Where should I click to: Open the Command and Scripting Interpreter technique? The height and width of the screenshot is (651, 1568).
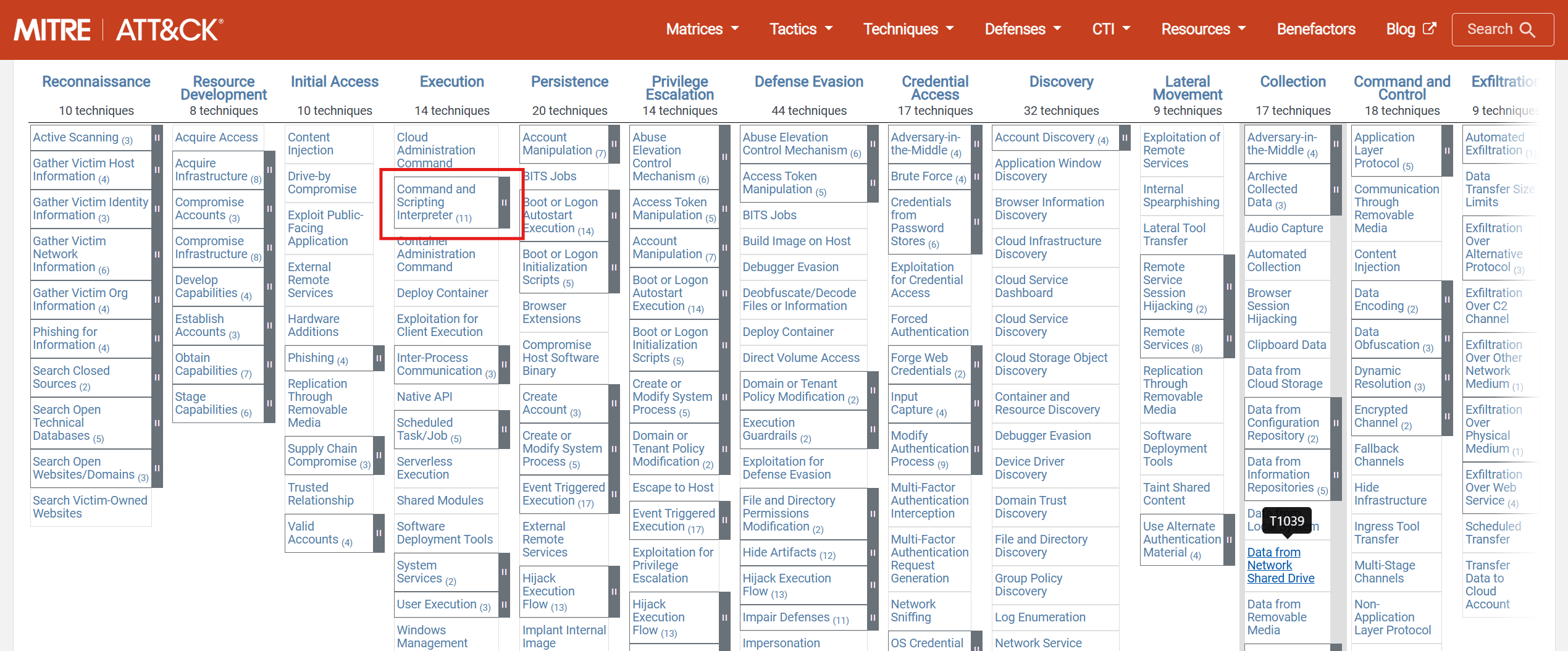click(435, 203)
